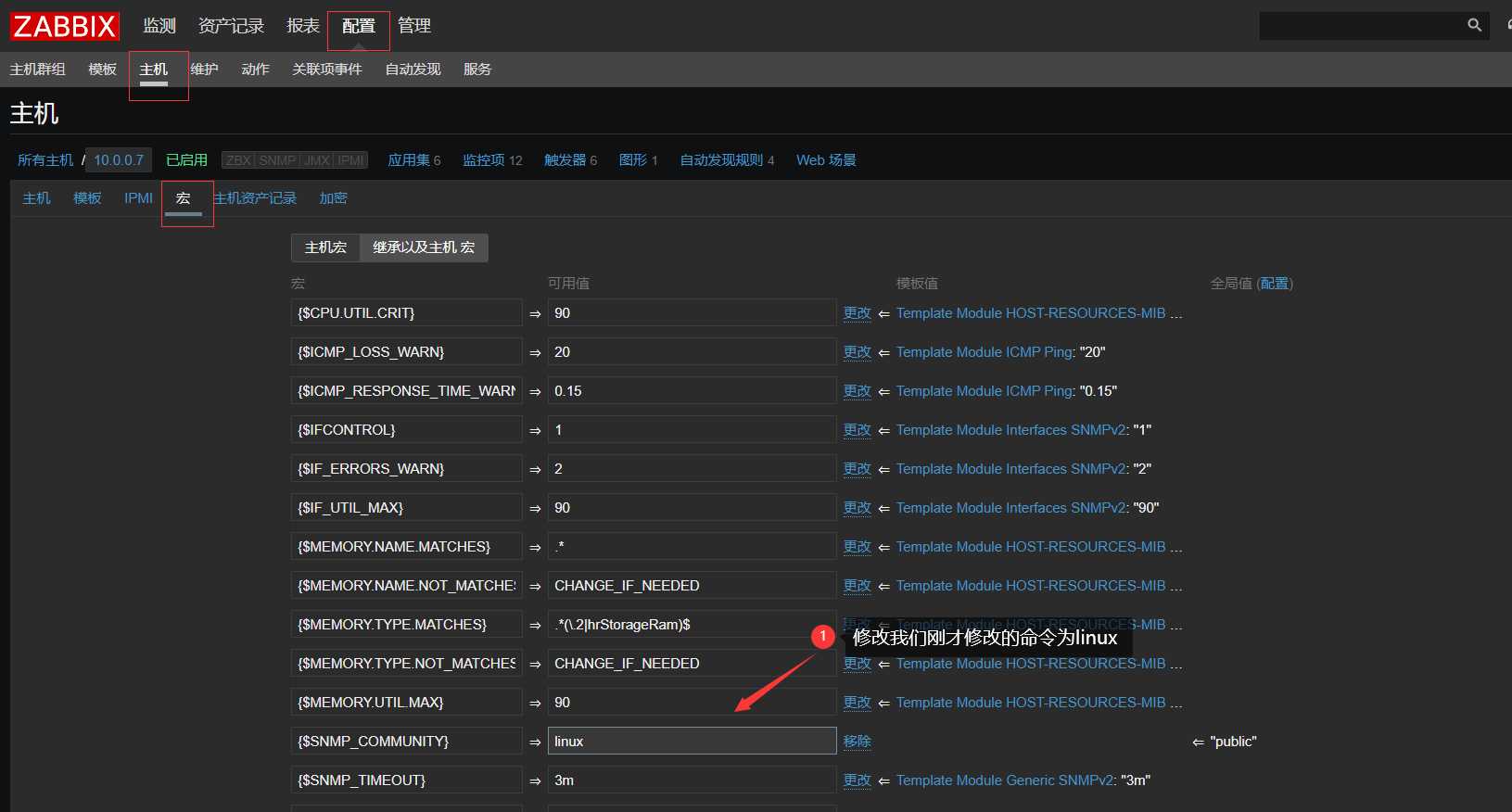Screen dimensions: 1512x812
Task: Open Template Module Interfaces SNMPv2 link with "2"
Action: (1011, 469)
